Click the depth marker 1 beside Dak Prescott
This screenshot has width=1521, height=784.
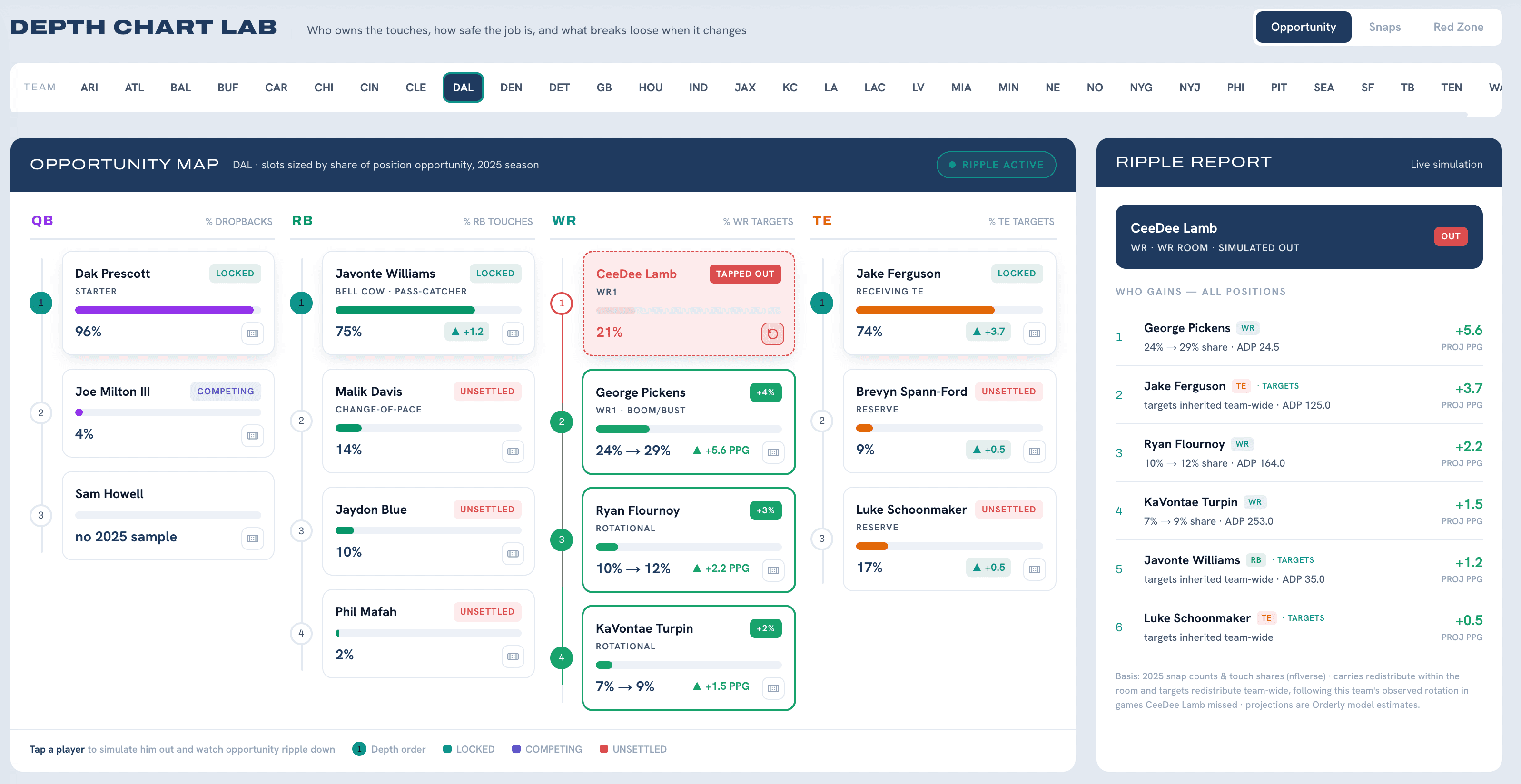tap(41, 303)
